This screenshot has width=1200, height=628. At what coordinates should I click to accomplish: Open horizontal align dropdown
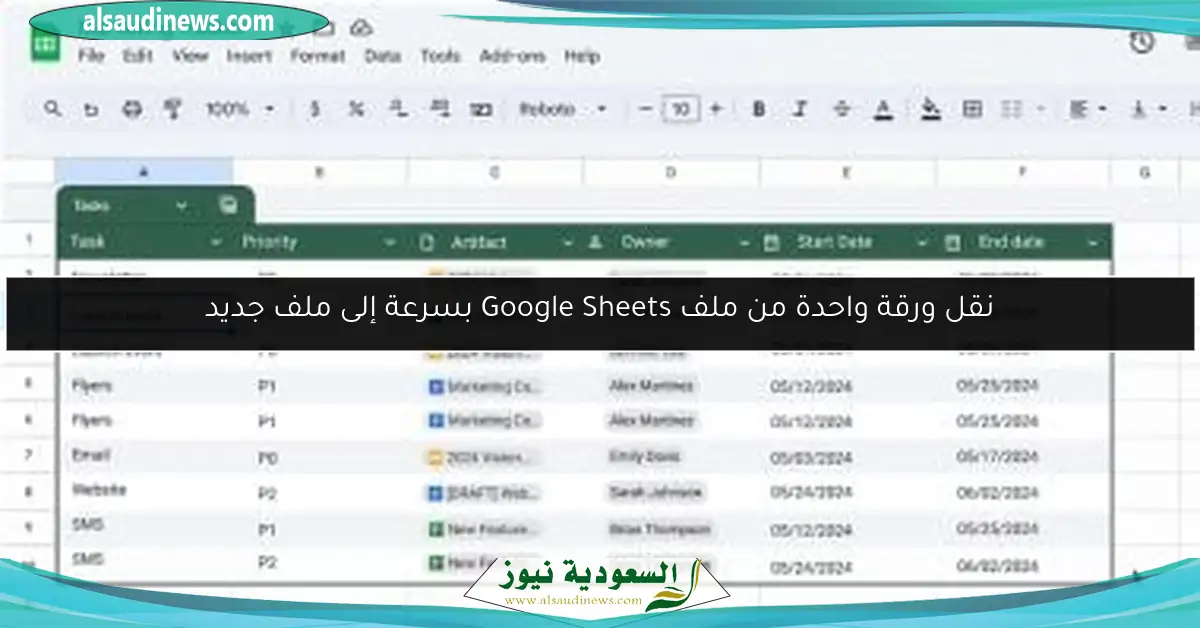point(1087,109)
